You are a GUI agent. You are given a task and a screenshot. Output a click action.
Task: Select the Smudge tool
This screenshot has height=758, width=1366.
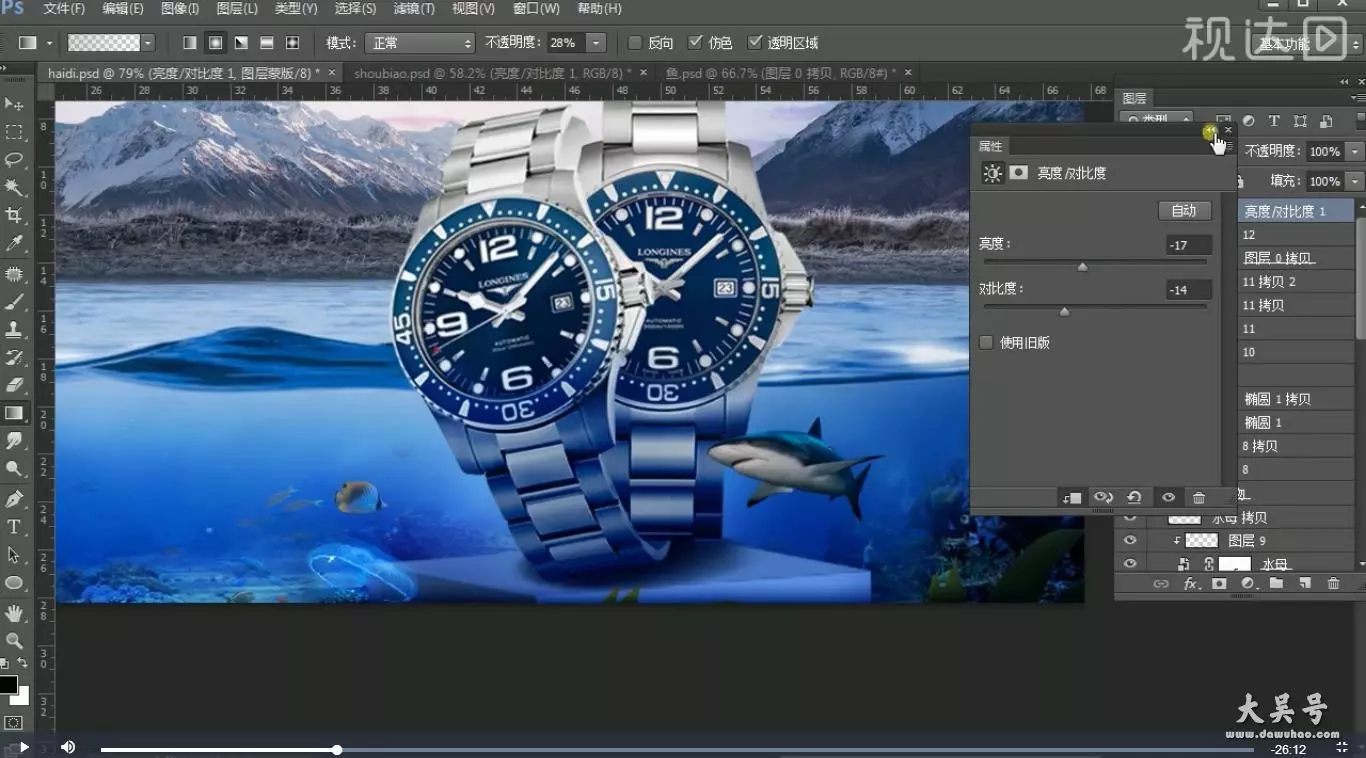(14, 441)
